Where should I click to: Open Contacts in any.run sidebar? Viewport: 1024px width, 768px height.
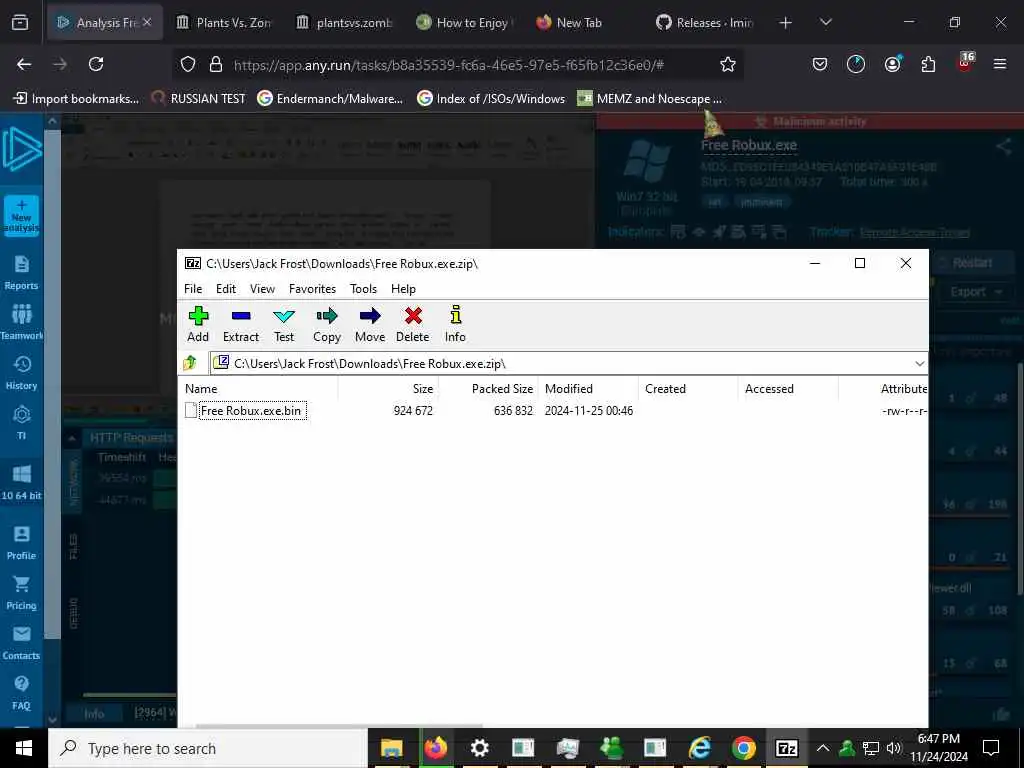point(21,643)
